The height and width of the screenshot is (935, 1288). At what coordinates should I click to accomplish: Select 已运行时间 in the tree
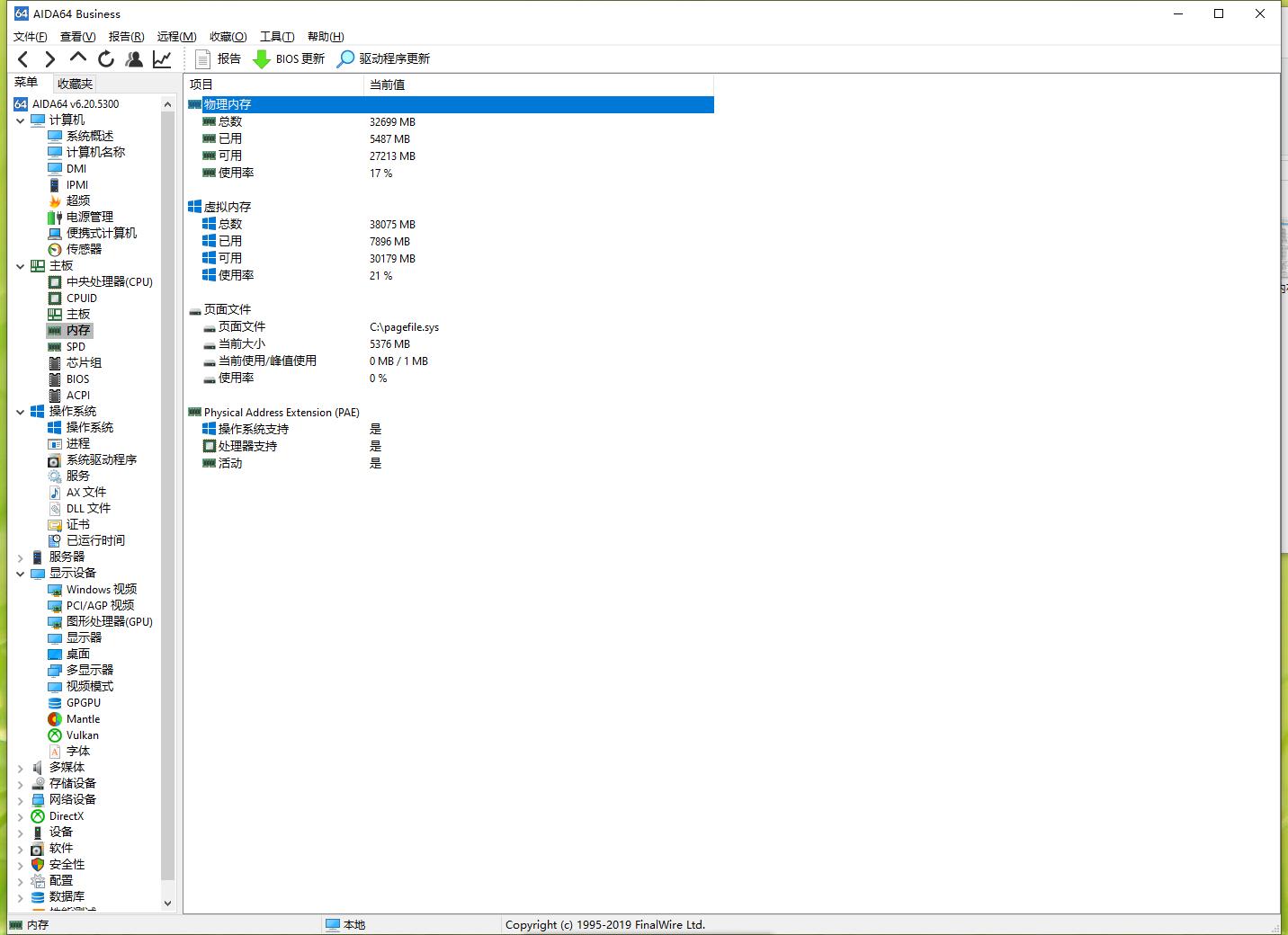pos(95,540)
